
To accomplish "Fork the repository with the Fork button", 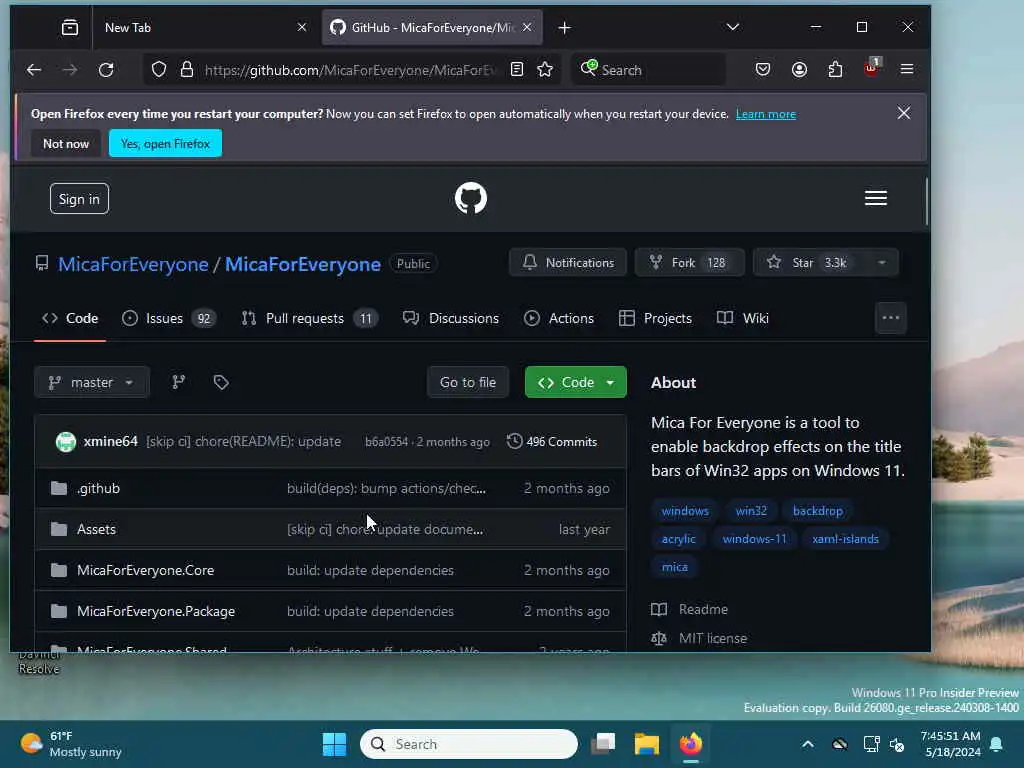I will click(690, 263).
